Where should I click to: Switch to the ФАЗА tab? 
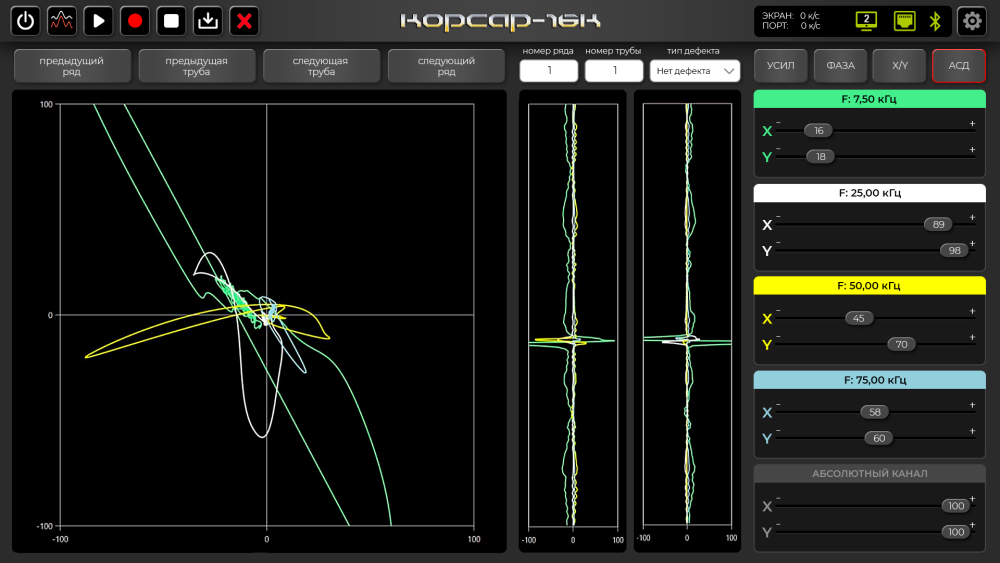click(x=840, y=65)
